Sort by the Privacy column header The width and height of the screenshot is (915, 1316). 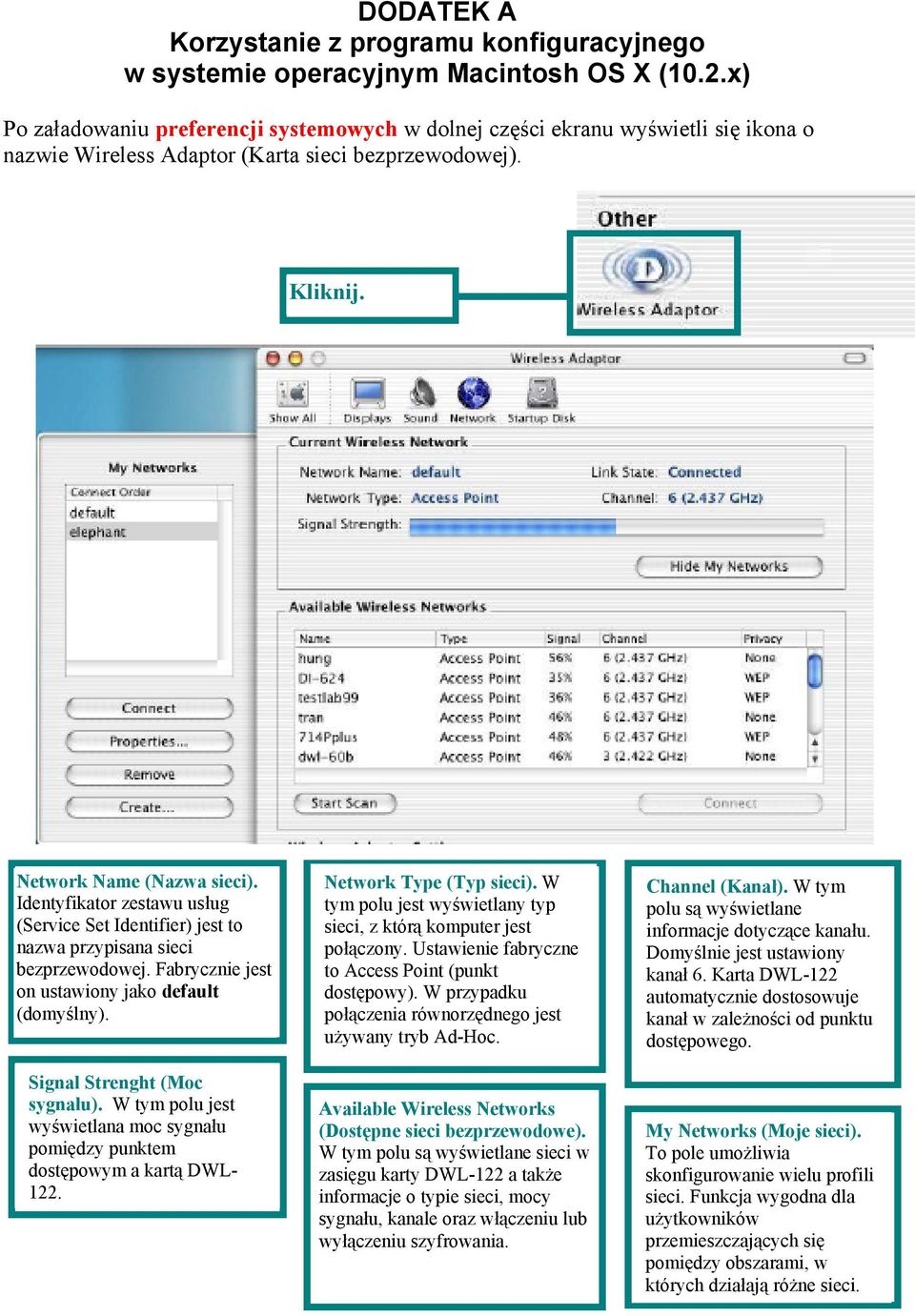tap(774, 638)
